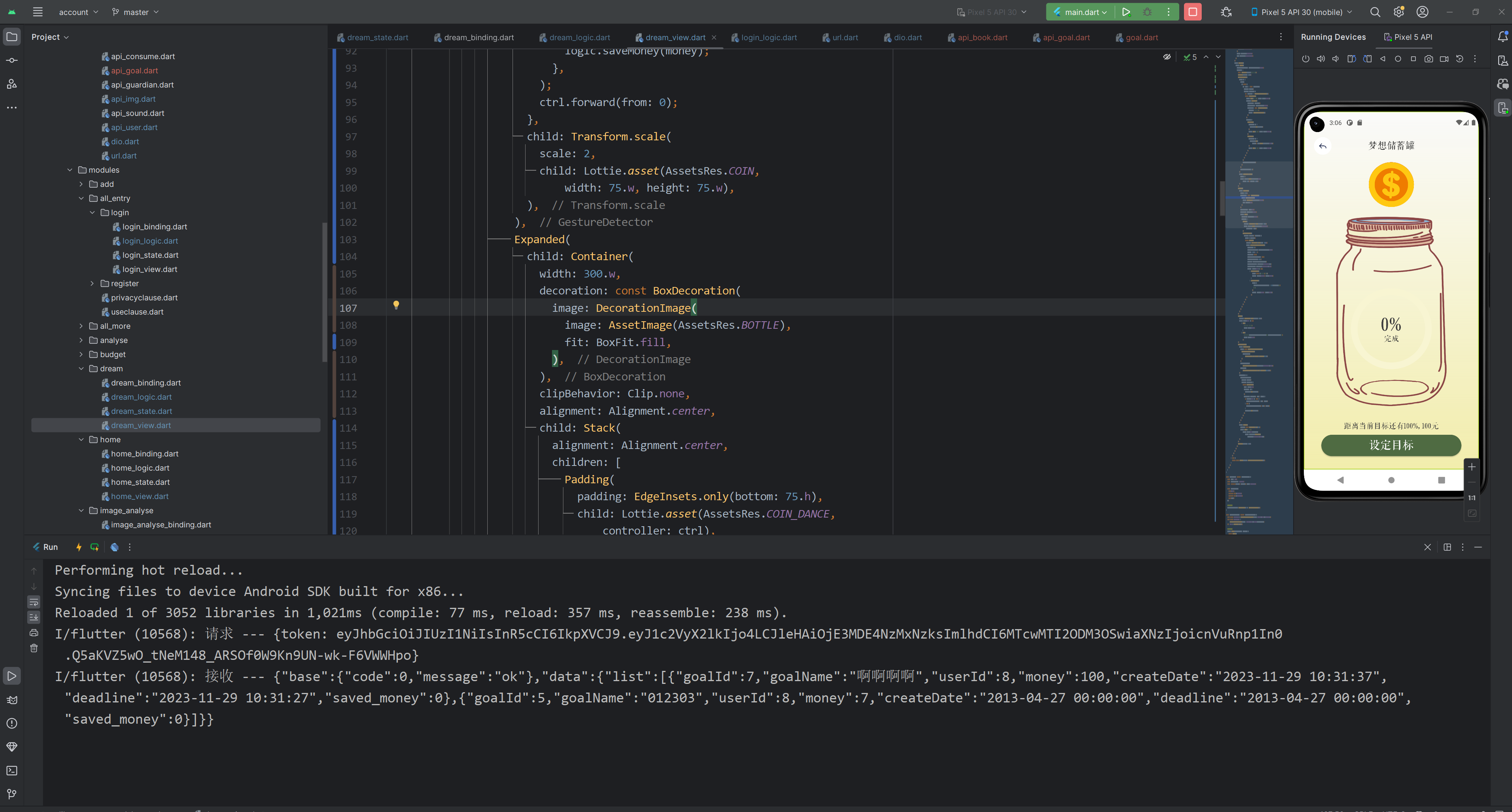Open main.dart run configuration dropdown

(1081, 12)
